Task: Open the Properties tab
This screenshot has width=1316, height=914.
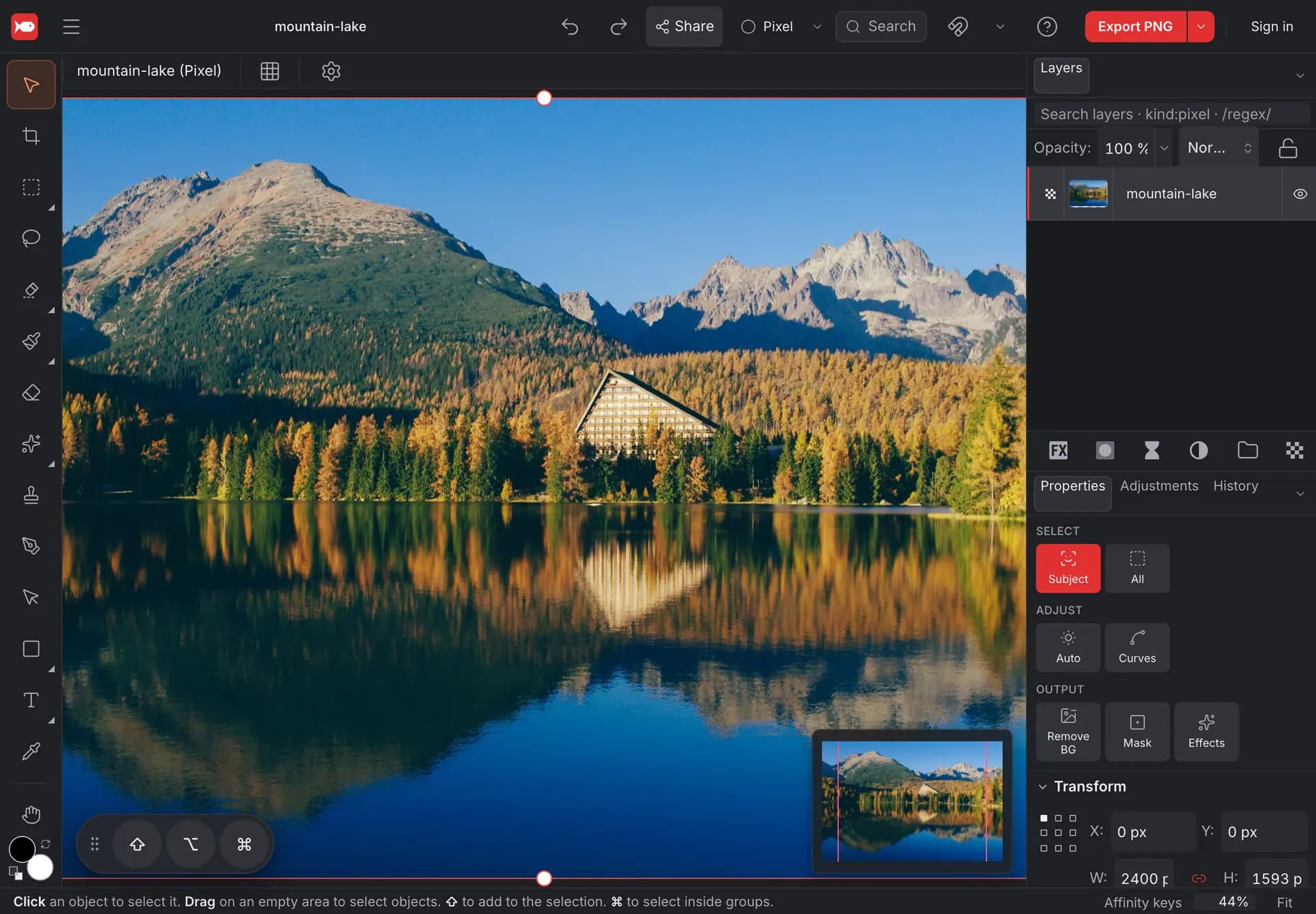Action: (x=1073, y=492)
